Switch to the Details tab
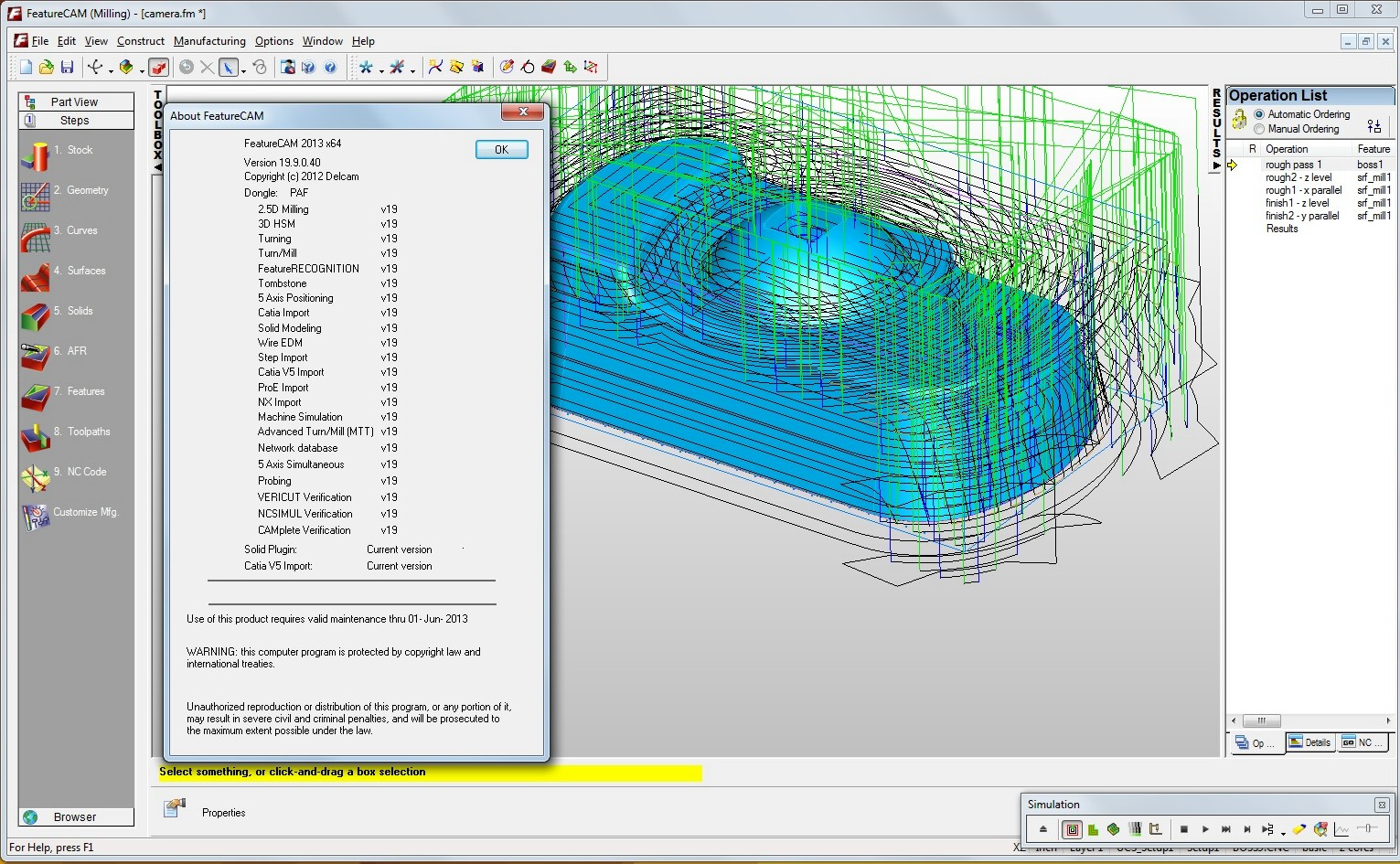1400x864 pixels. click(x=1310, y=742)
